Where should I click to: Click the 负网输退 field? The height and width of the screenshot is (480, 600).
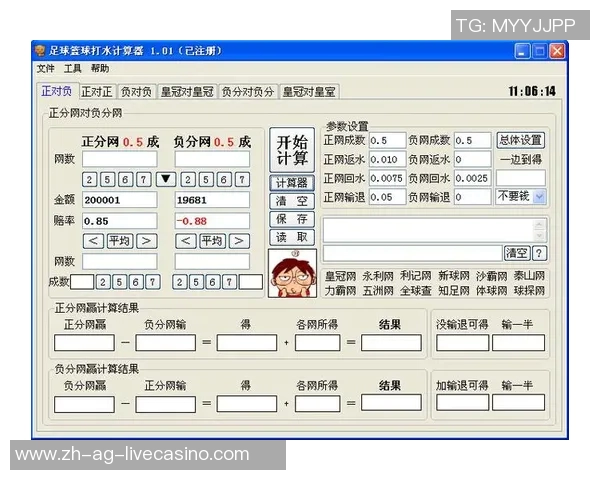click(x=473, y=197)
